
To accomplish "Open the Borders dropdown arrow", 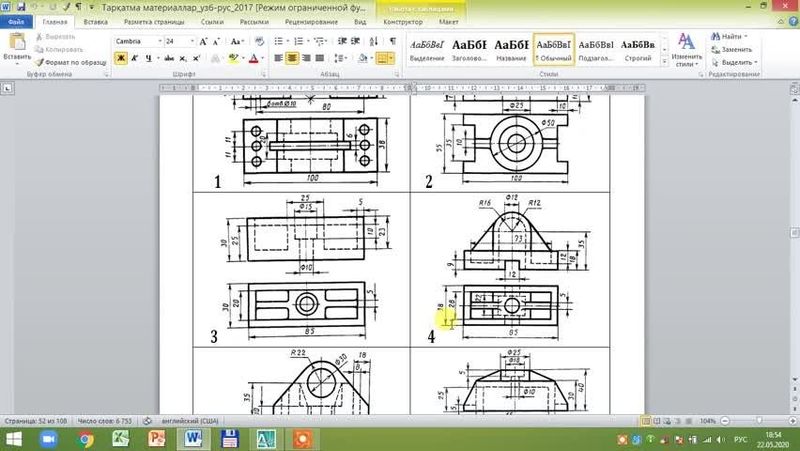I will (x=391, y=58).
